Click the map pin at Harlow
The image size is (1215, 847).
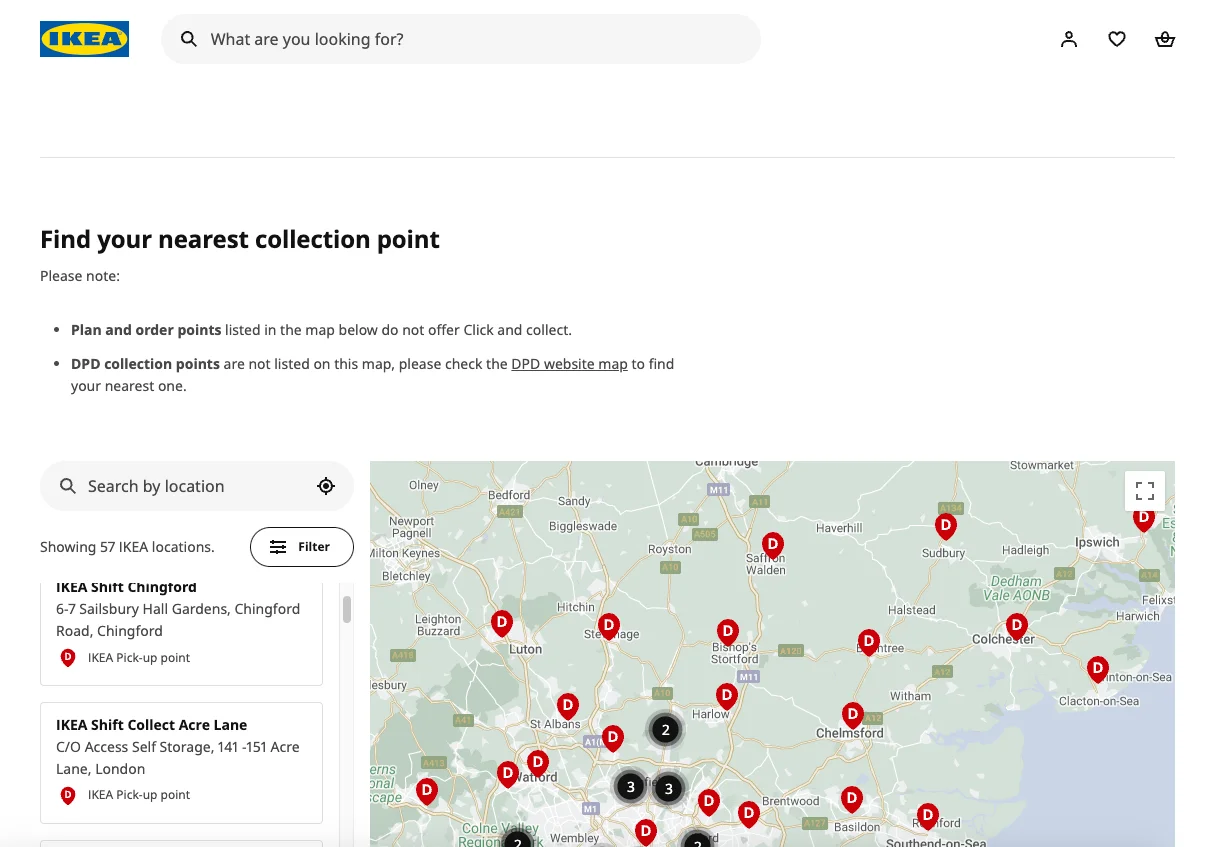(x=727, y=695)
